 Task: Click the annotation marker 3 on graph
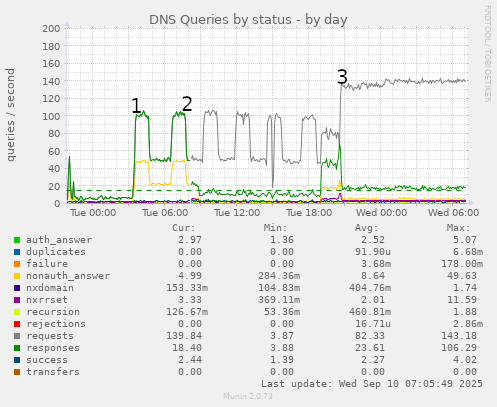point(342,77)
